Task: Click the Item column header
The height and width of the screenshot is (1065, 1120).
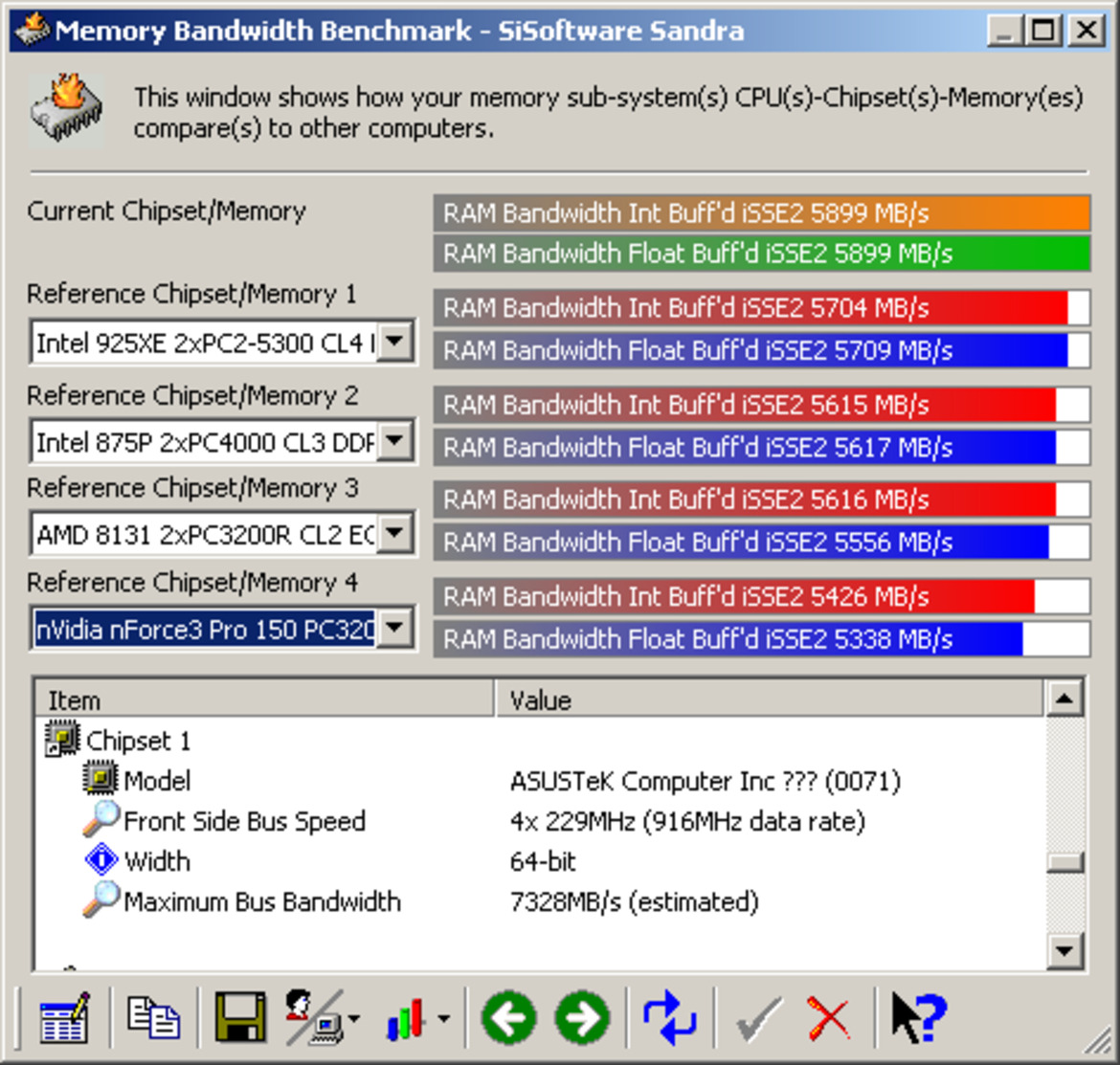Action: (264, 699)
